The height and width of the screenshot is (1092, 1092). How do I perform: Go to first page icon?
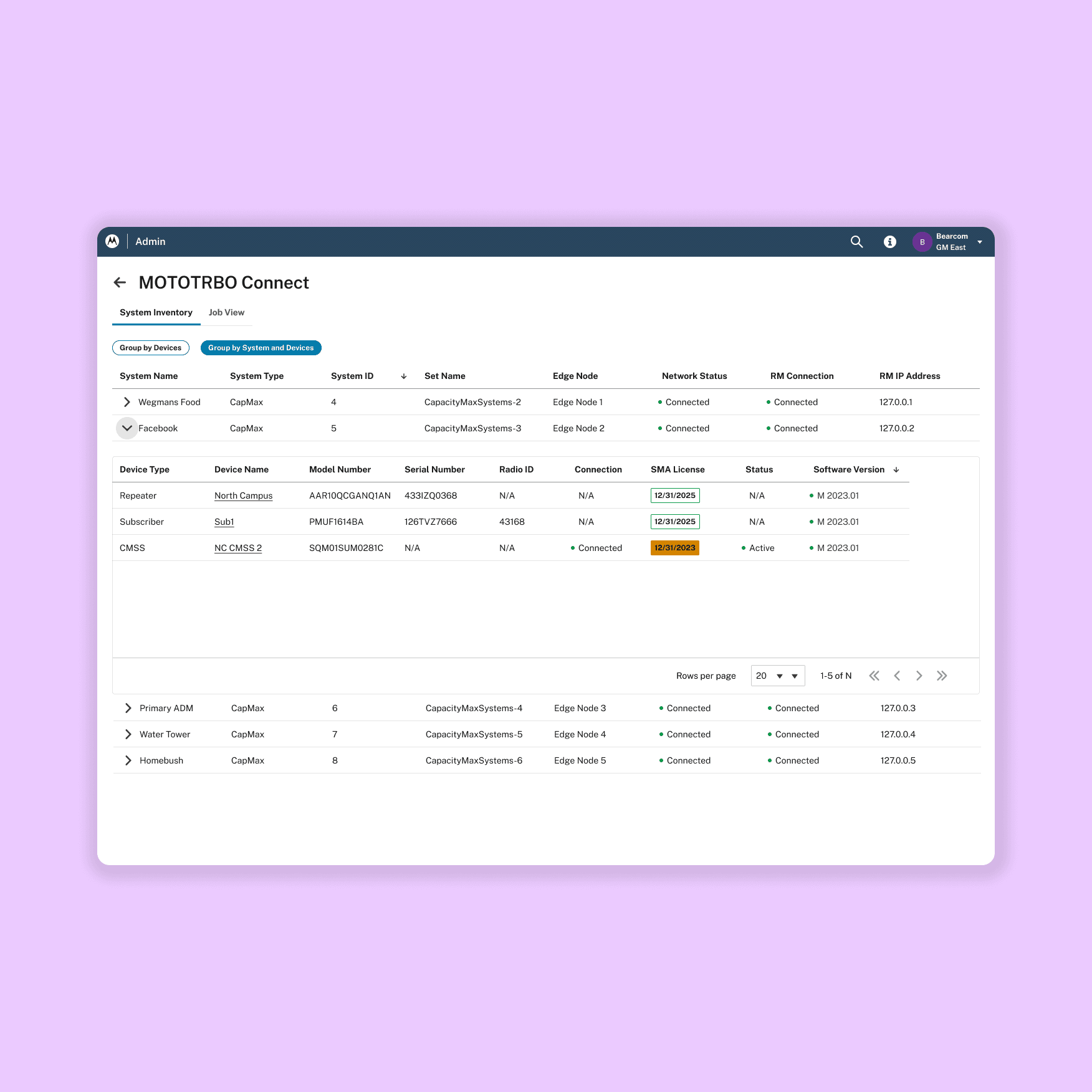coord(874,676)
